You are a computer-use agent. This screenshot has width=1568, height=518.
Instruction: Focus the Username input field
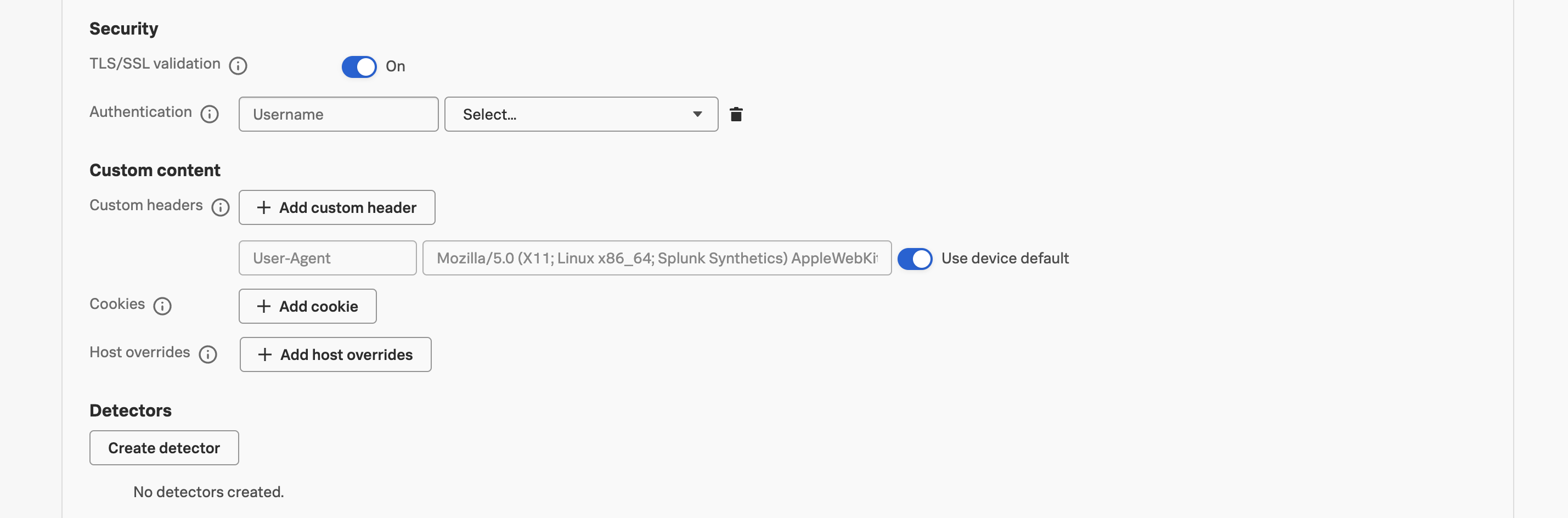[x=339, y=114]
